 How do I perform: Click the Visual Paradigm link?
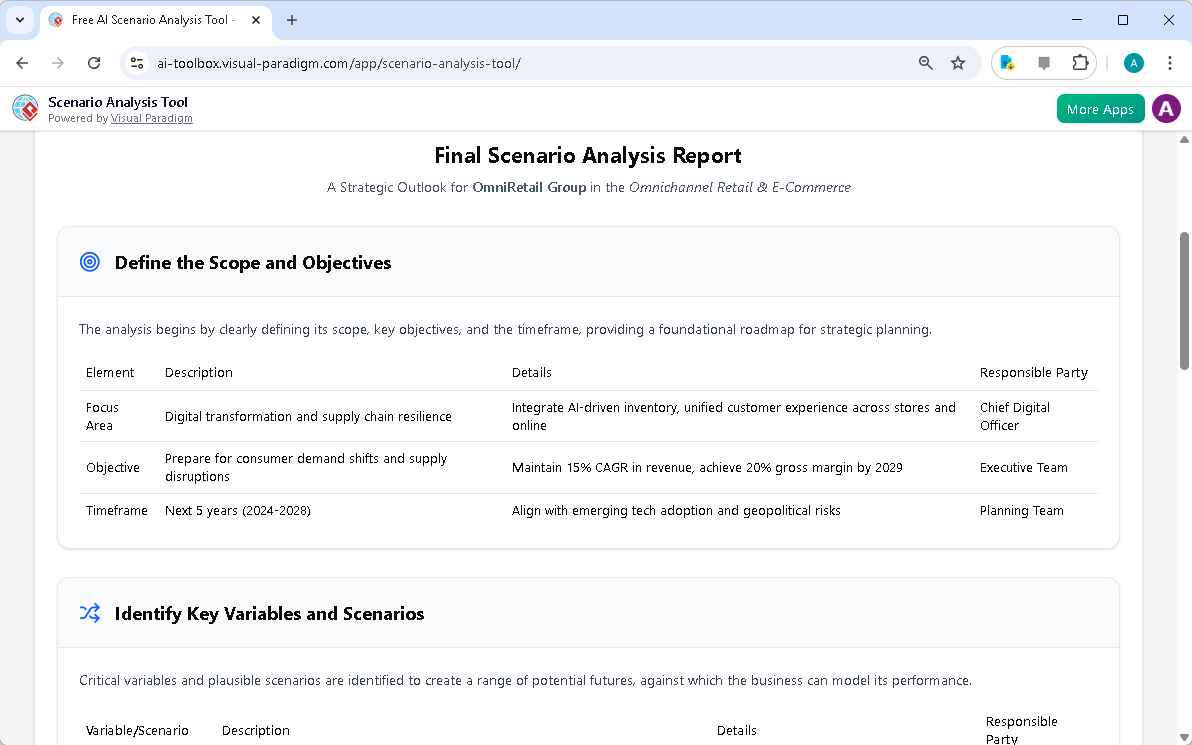click(x=152, y=118)
